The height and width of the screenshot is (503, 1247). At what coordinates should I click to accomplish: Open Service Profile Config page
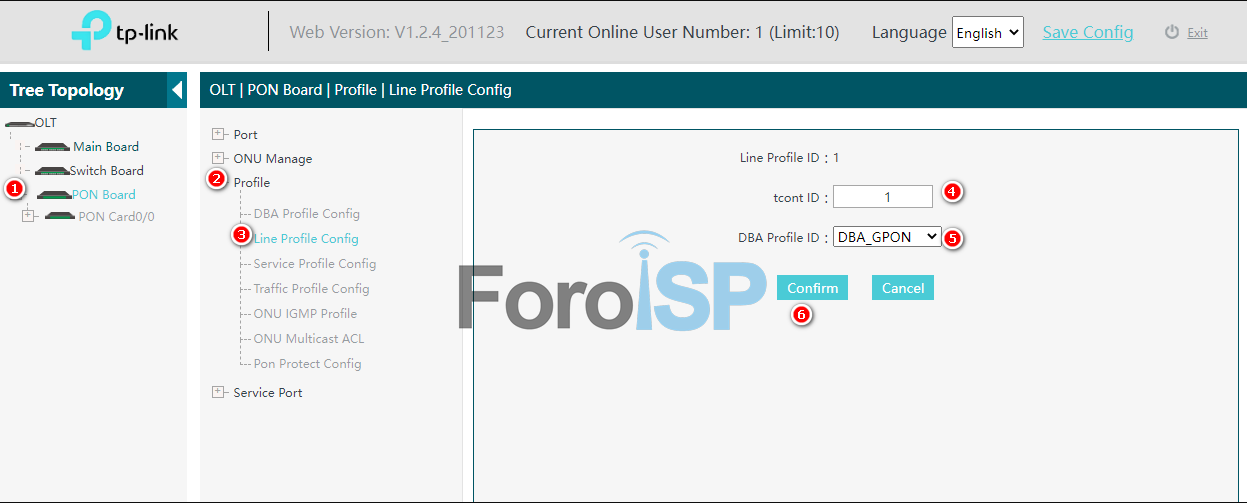click(314, 264)
